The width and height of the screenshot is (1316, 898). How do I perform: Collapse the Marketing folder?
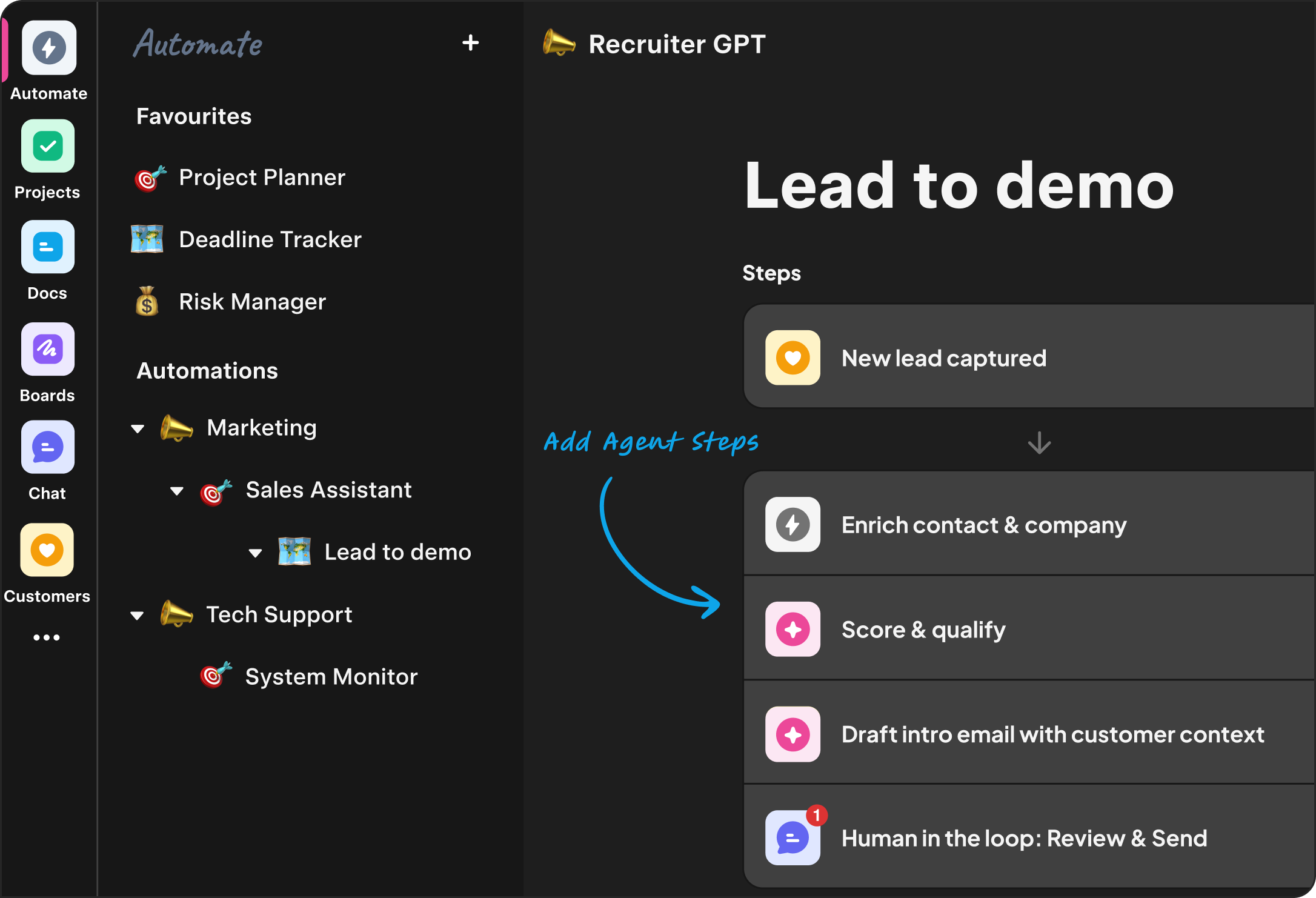(138, 429)
